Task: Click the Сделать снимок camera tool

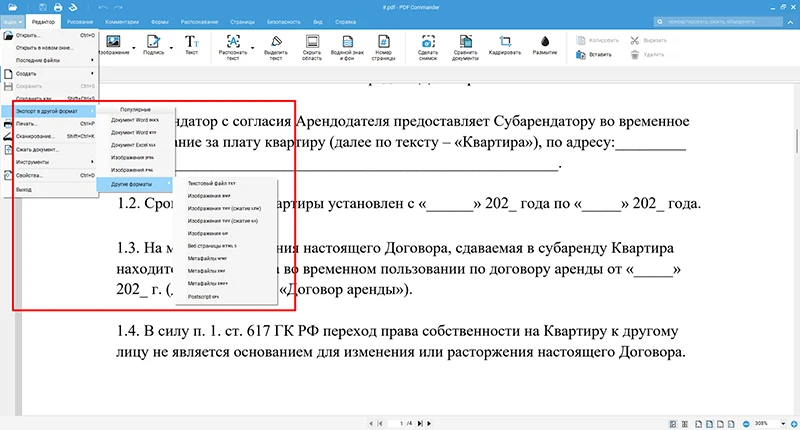Action: click(428, 47)
